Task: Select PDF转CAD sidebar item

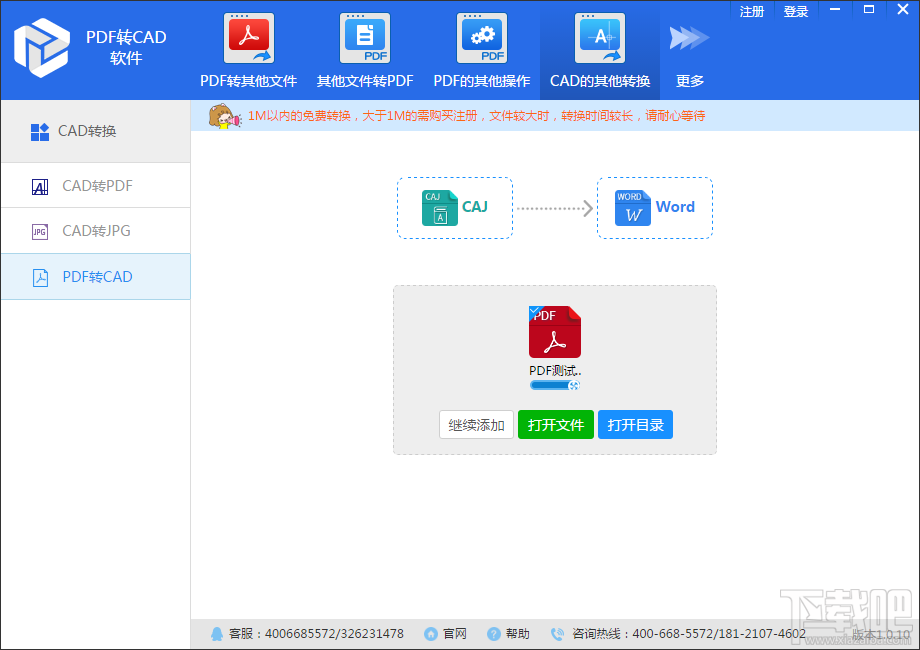Action: pos(96,276)
